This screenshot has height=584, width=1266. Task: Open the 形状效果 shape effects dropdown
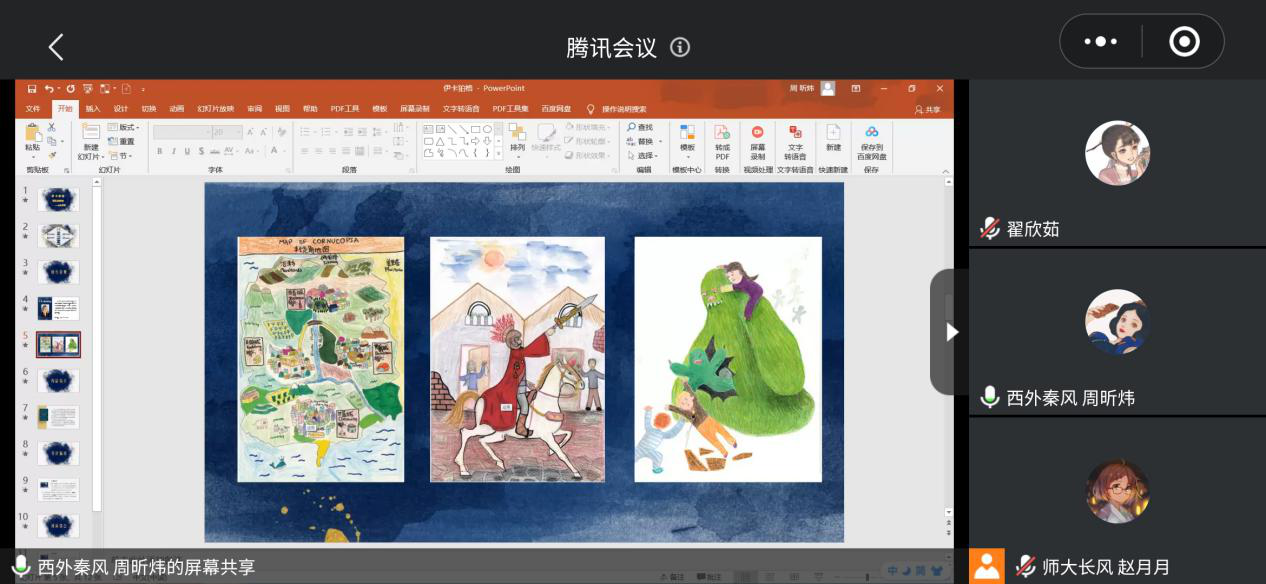click(587, 156)
